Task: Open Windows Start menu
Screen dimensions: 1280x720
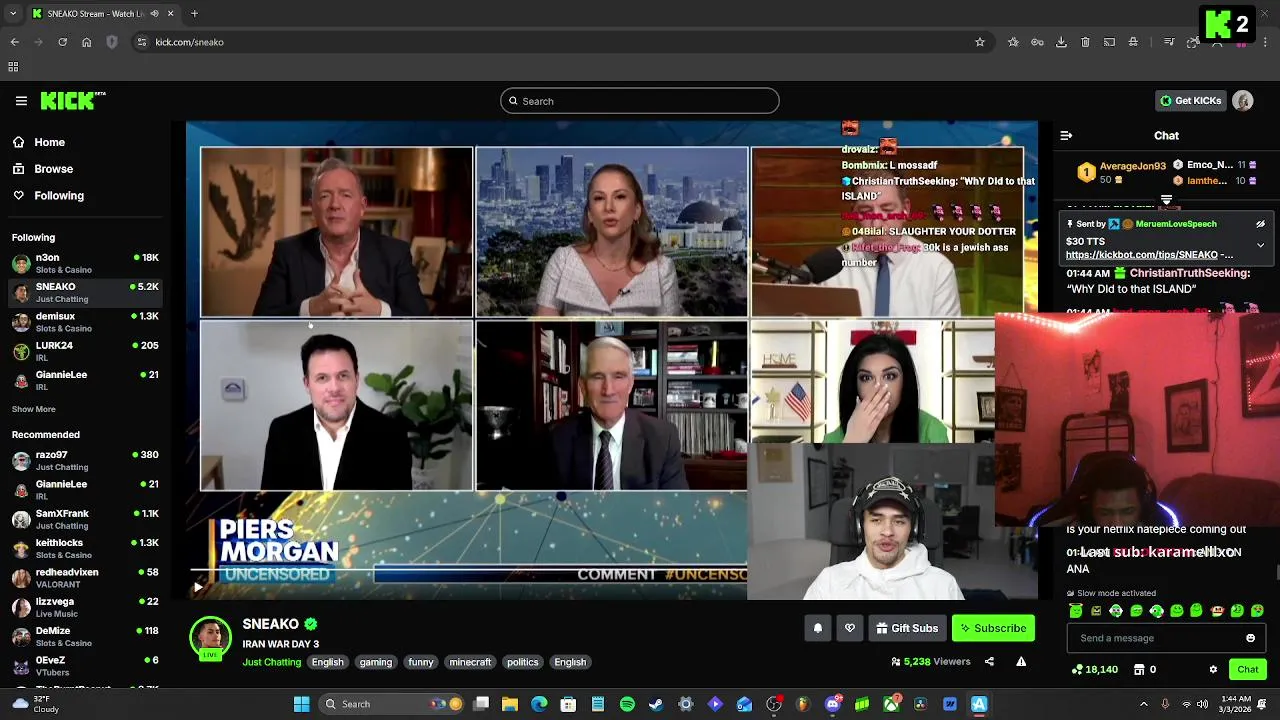Action: point(301,704)
